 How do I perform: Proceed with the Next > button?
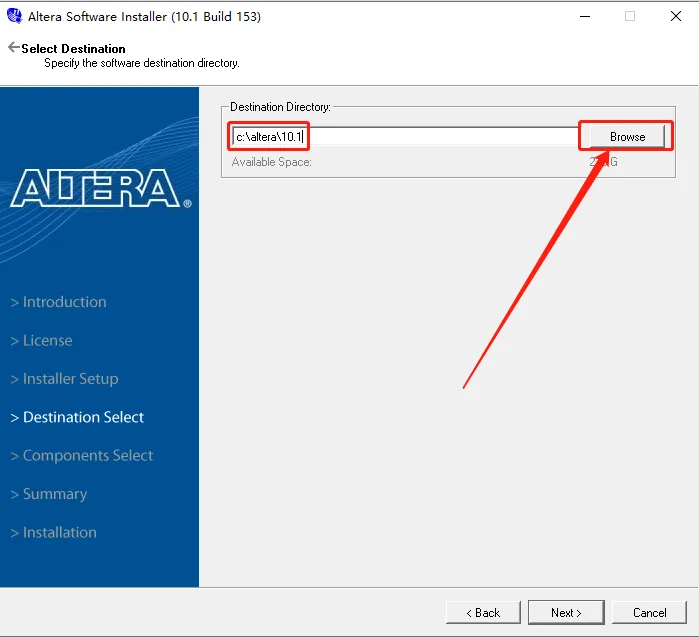click(566, 612)
